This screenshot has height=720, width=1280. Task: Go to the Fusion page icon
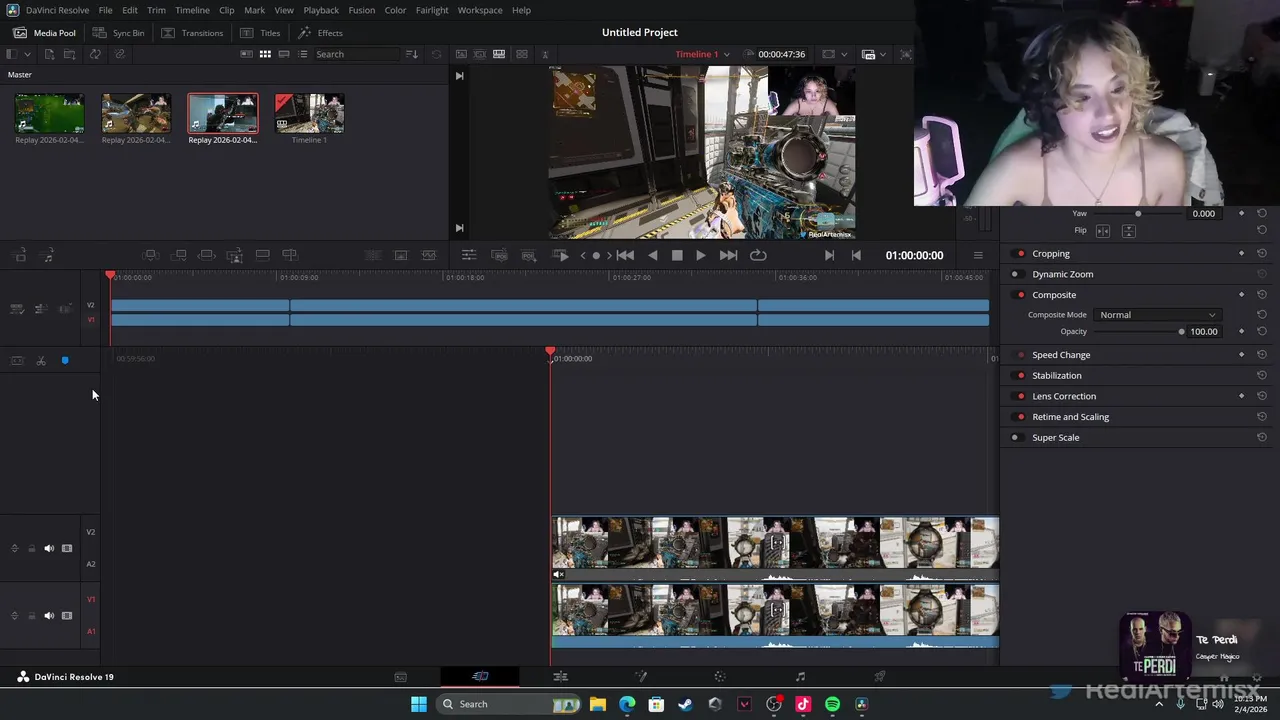coord(641,677)
